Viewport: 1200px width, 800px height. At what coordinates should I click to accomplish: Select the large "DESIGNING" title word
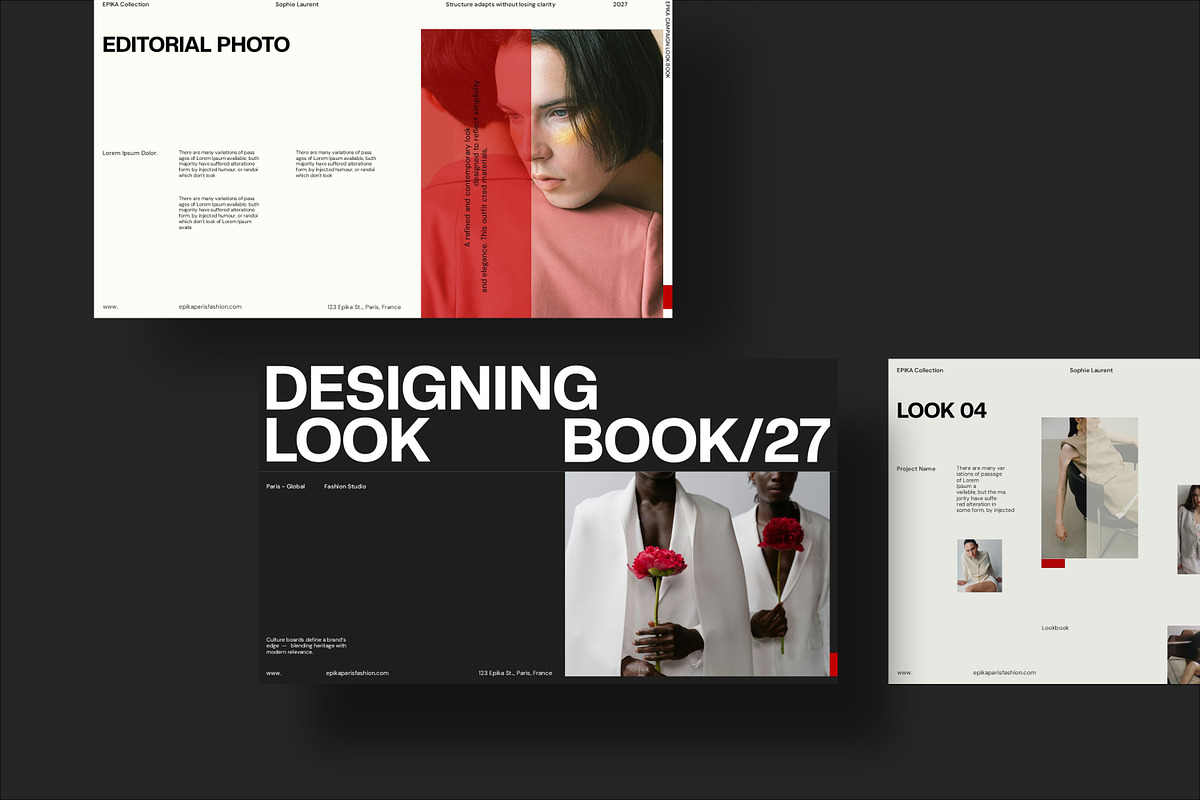431,388
